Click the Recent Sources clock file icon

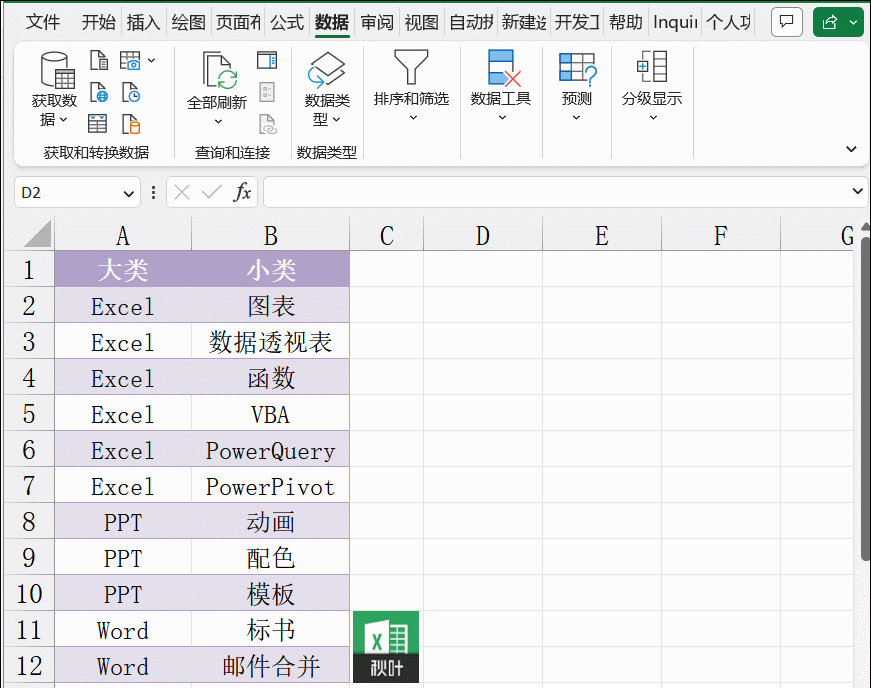point(131,92)
